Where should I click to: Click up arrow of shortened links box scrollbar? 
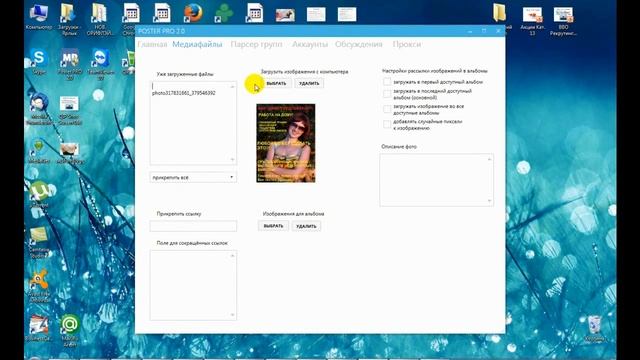tap(232, 256)
